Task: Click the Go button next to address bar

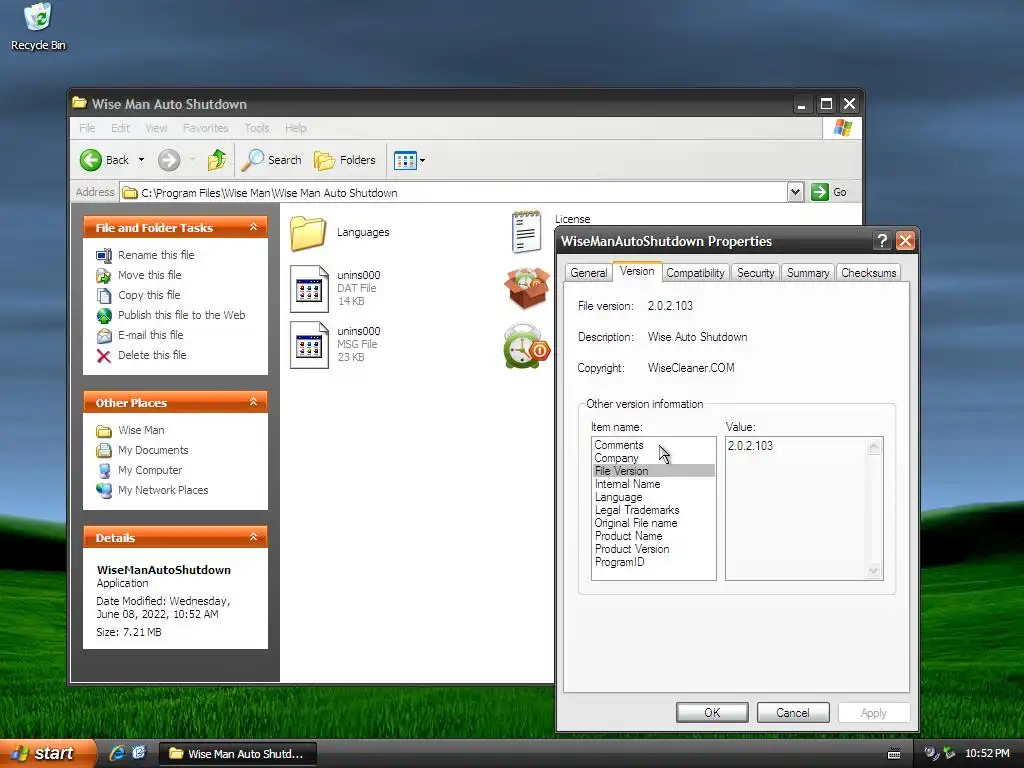Action: (829, 192)
